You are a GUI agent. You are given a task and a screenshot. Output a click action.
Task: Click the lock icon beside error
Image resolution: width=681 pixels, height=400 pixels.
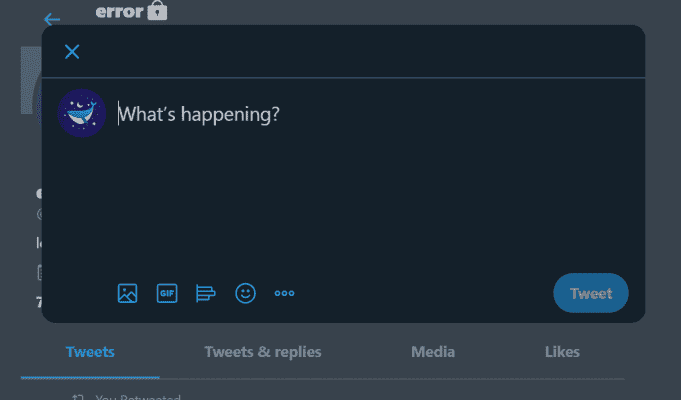tap(157, 12)
